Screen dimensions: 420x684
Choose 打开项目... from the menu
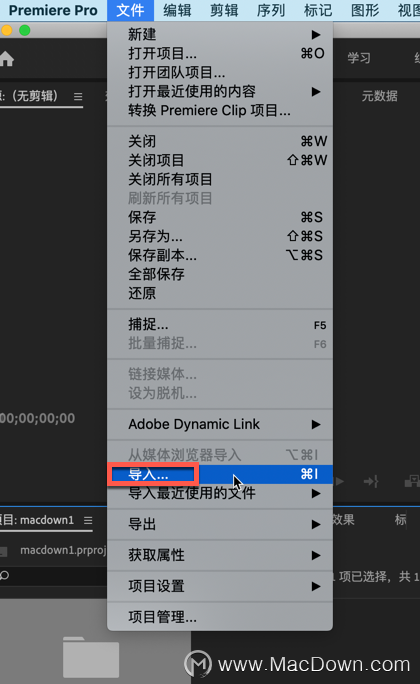(x=220, y=54)
